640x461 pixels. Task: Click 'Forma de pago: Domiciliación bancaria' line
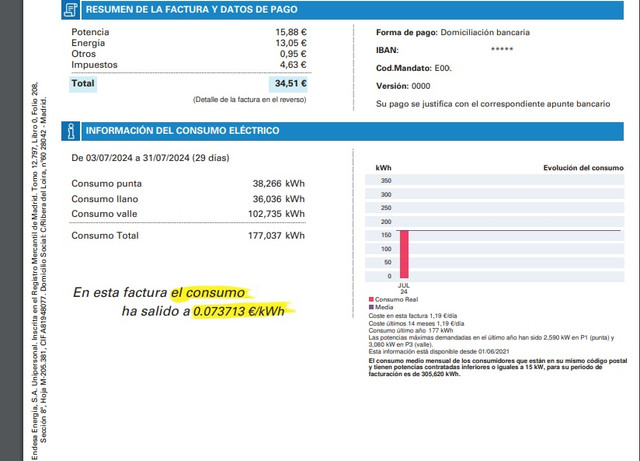coord(453,32)
